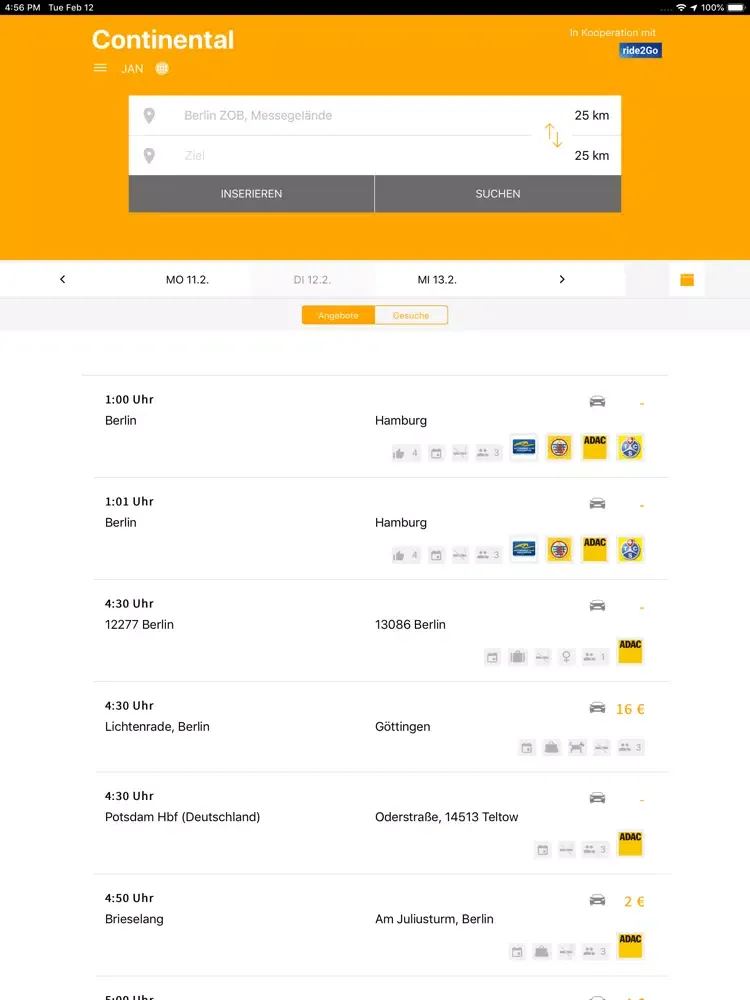This screenshot has height=1000, width=750.
Task: Tap the location pin beside Ziel field
Action: pyautogui.click(x=149, y=156)
